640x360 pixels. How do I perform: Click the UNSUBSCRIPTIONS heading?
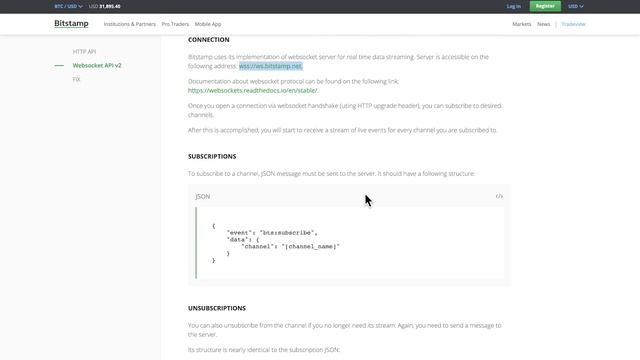pyautogui.click(x=217, y=308)
